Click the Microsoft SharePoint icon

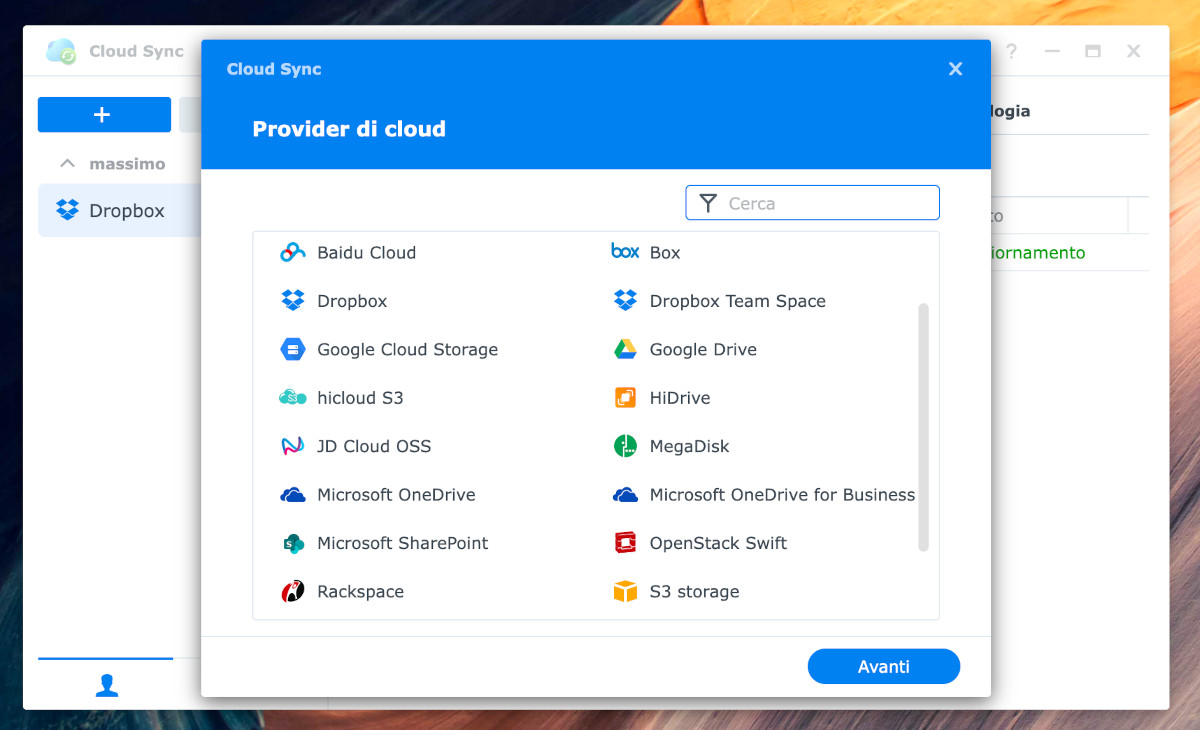(x=292, y=543)
